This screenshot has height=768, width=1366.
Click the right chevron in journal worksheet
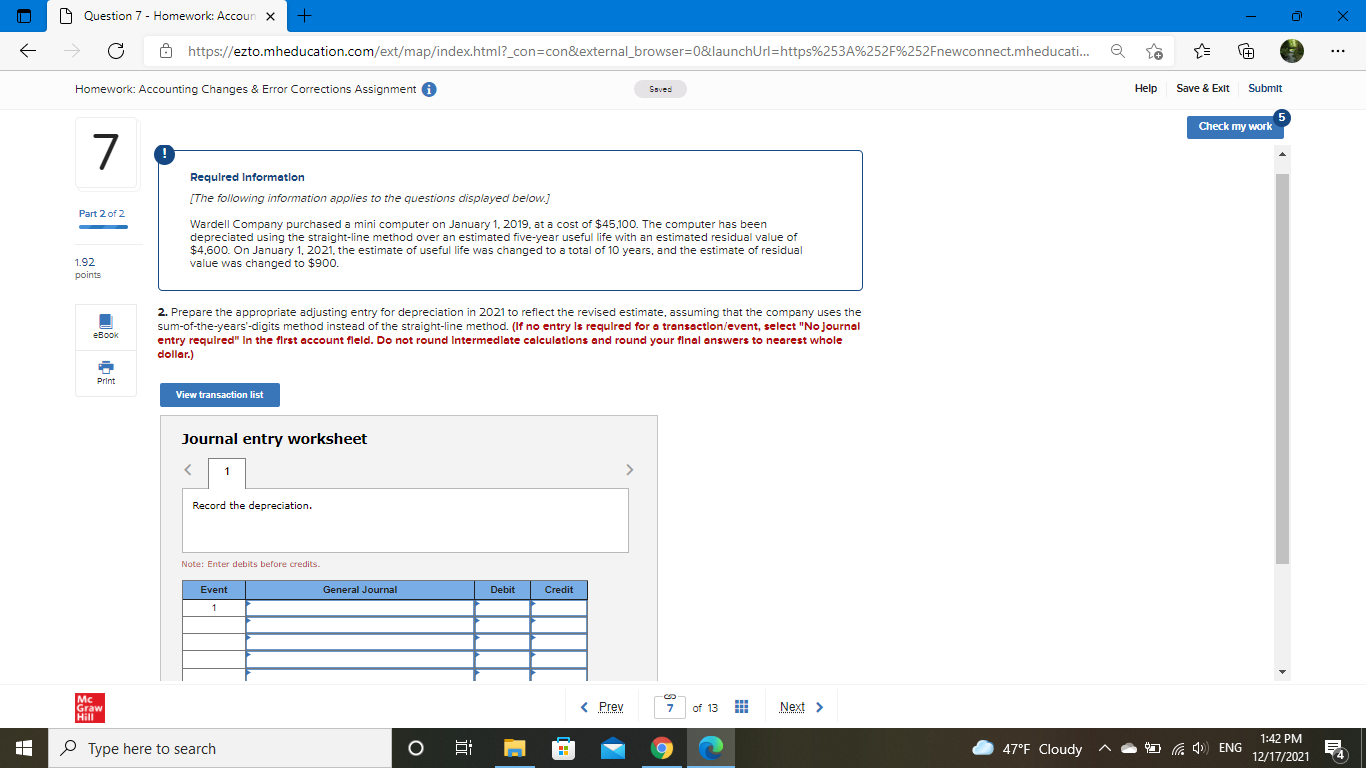pos(630,469)
